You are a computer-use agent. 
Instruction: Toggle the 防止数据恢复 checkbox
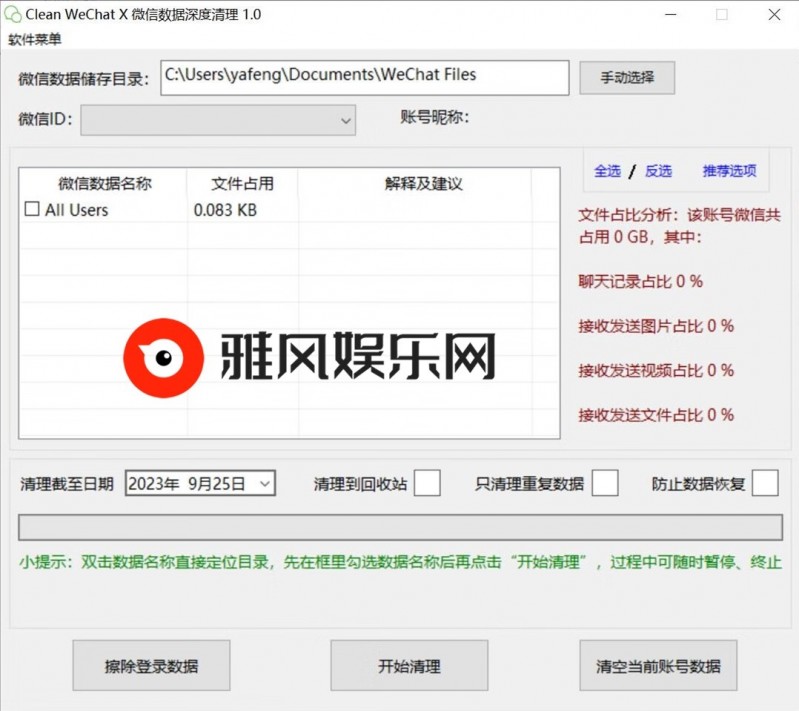(765, 483)
